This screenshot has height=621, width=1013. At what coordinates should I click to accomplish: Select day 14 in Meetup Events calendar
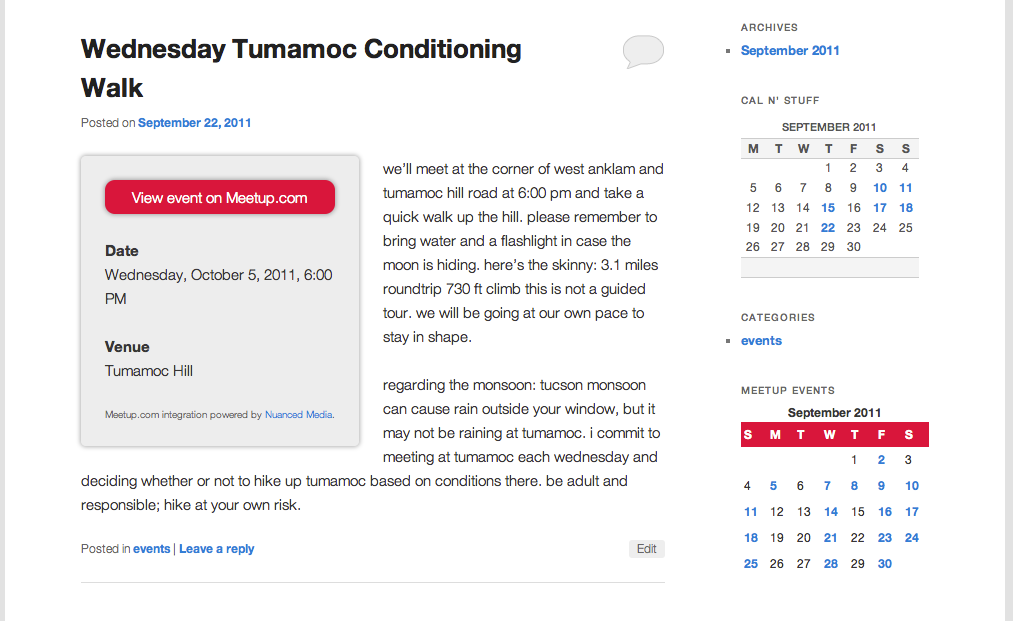(x=831, y=512)
